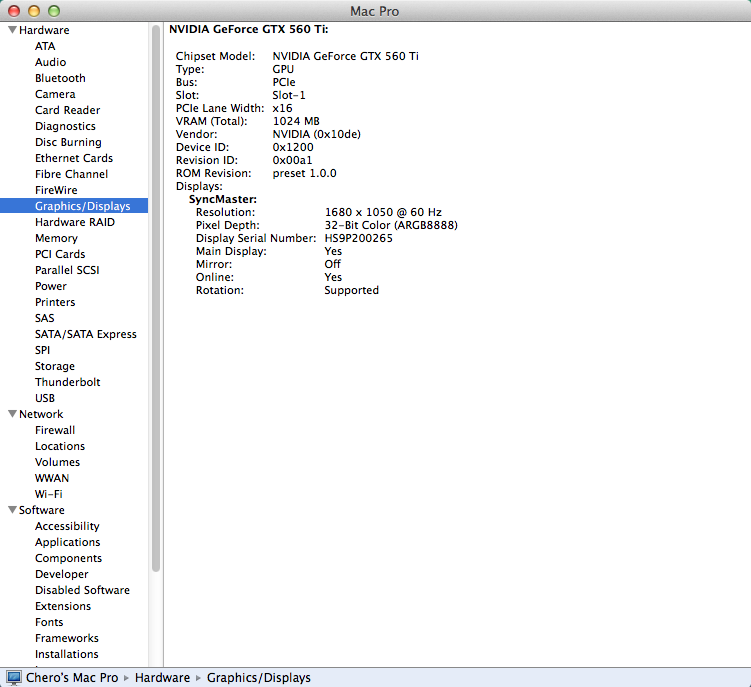Show Storage information
This screenshot has width=751, height=687.
[x=55, y=366]
